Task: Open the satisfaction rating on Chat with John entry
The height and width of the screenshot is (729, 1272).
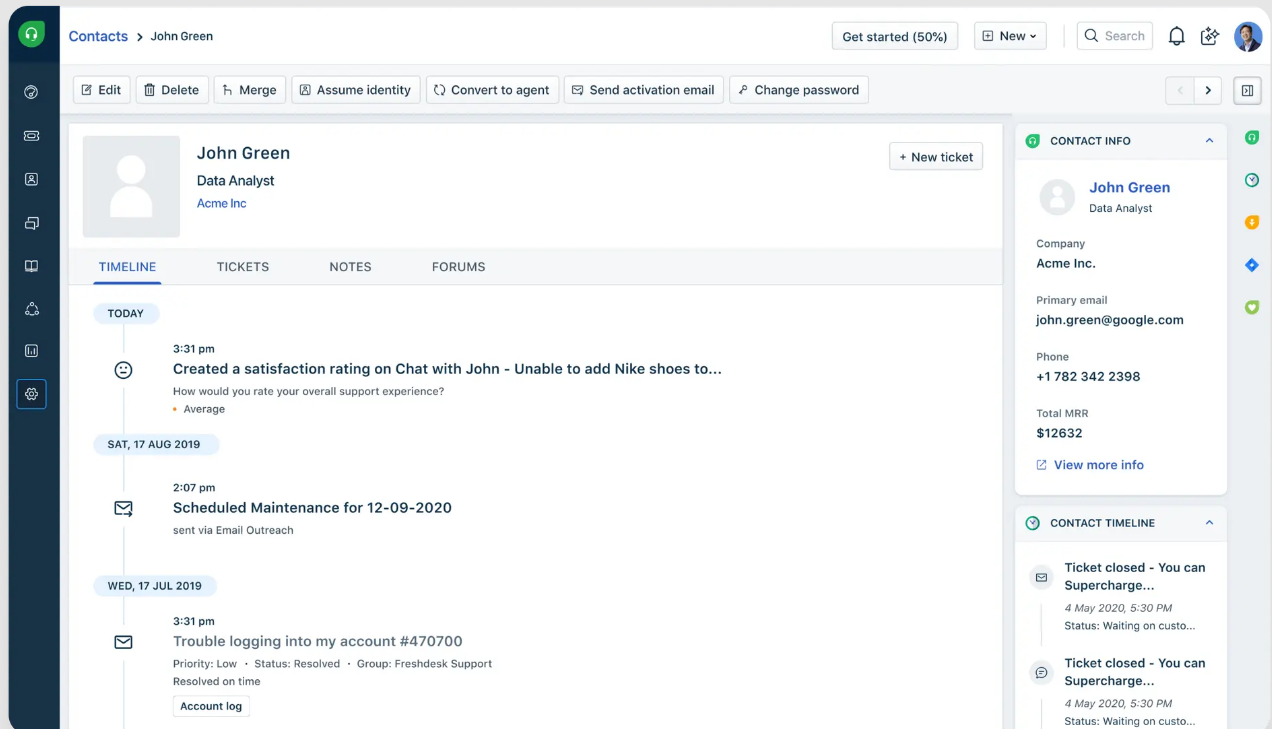Action: pos(447,369)
